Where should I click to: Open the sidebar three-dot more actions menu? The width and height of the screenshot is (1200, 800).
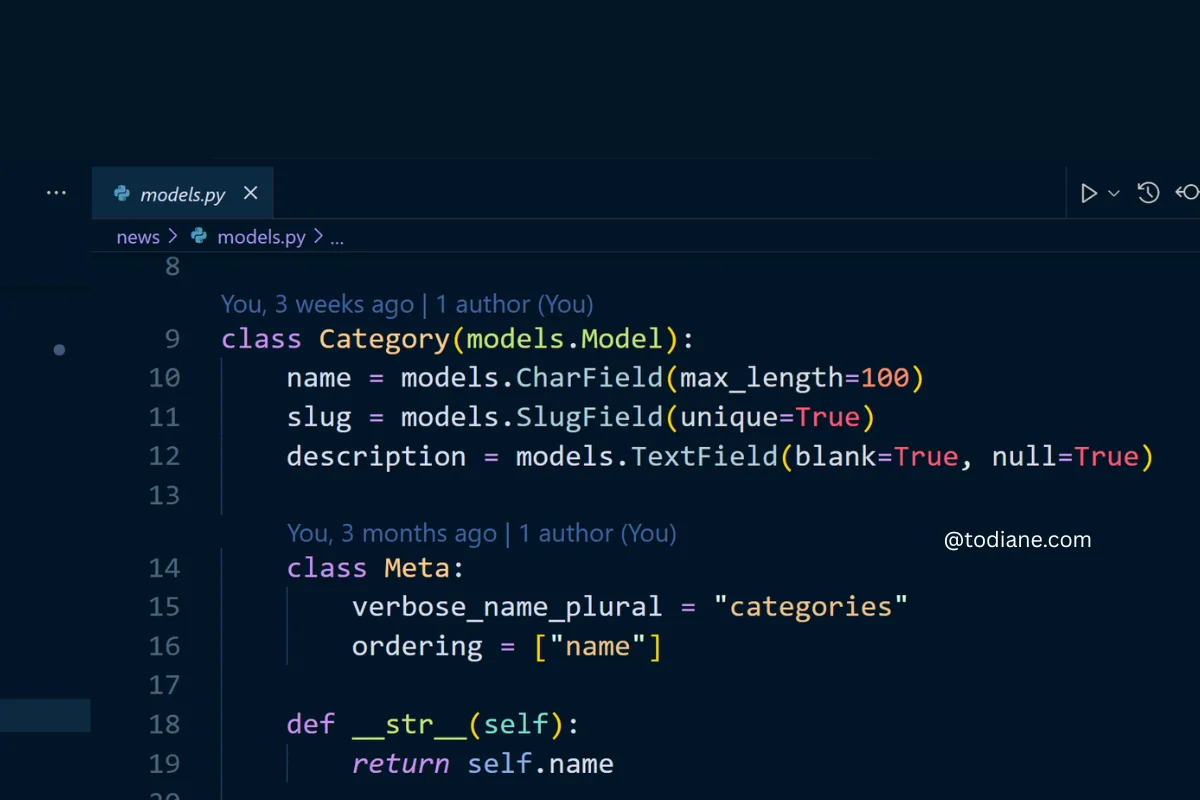(56, 193)
